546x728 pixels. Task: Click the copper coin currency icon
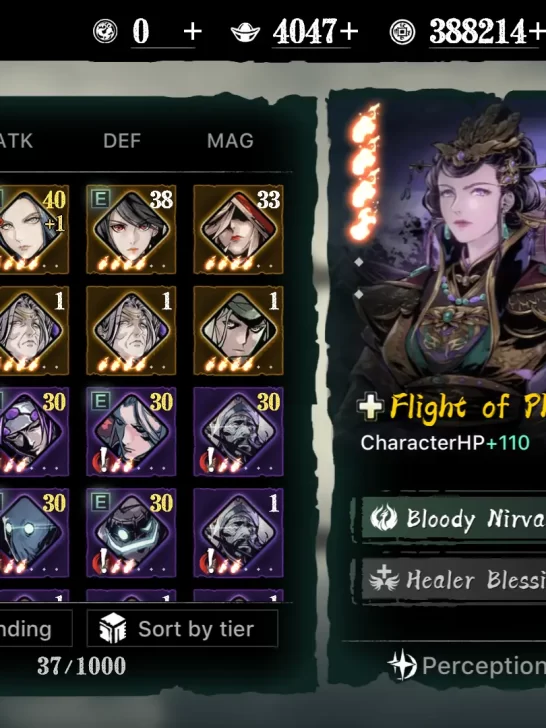402,32
